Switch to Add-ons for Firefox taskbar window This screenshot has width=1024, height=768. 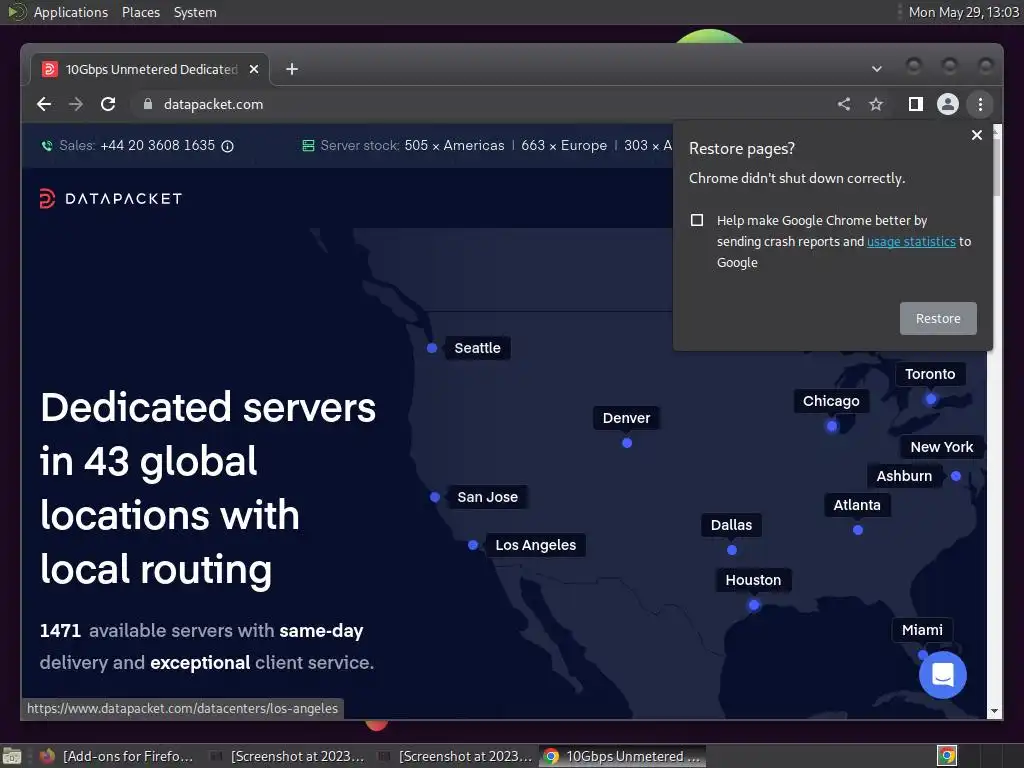tap(117, 756)
